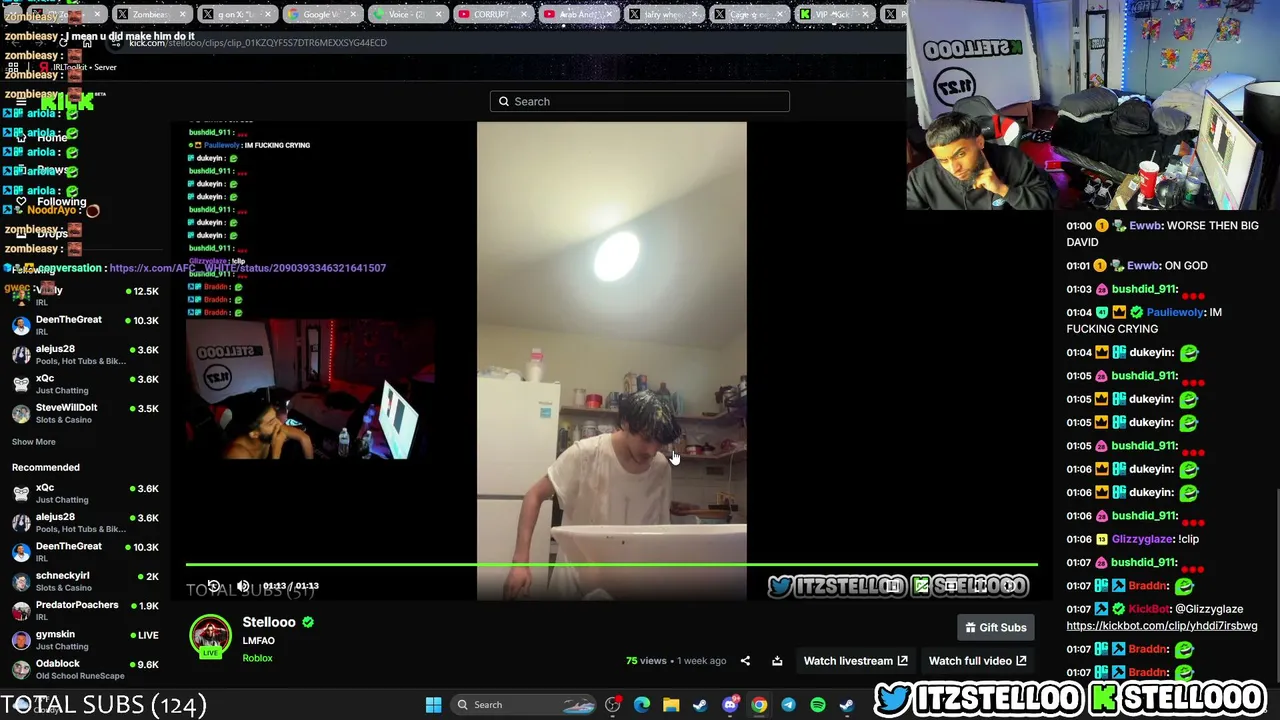Open the Roblox category link

[x=257, y=658]
